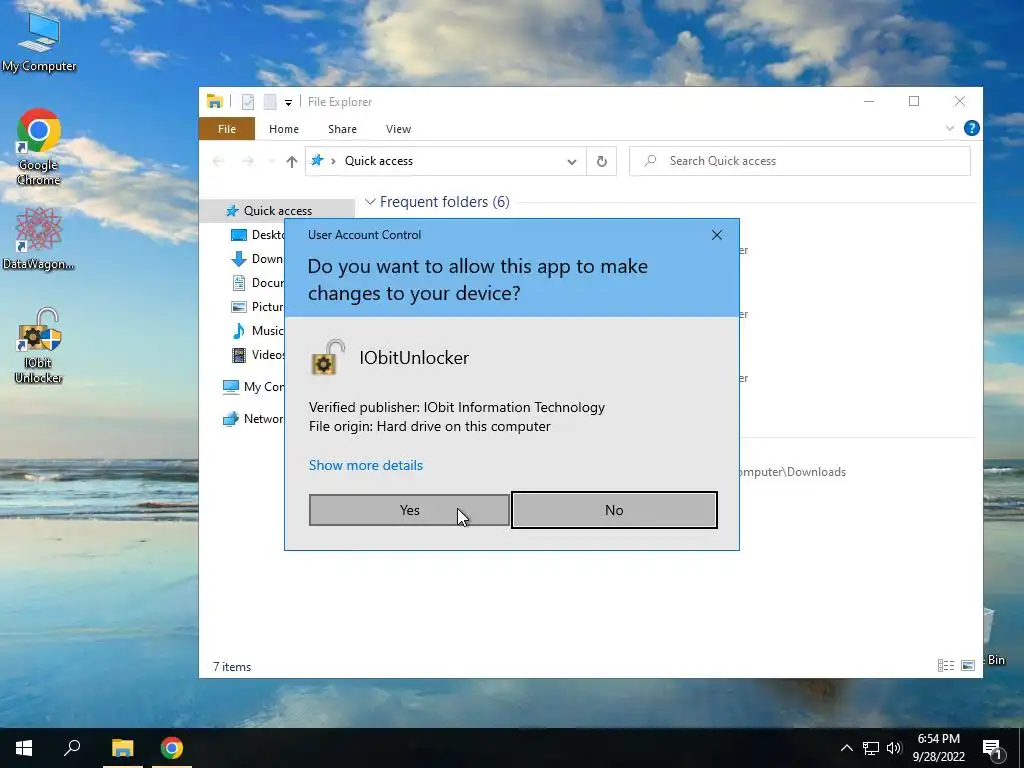Click the Quick access address bar path

[x=379, y=161]
